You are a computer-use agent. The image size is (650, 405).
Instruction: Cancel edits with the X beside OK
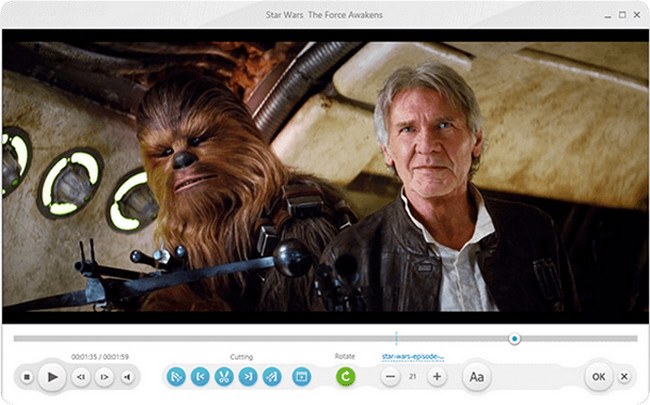pyautogui.click(x=624, y=377)
